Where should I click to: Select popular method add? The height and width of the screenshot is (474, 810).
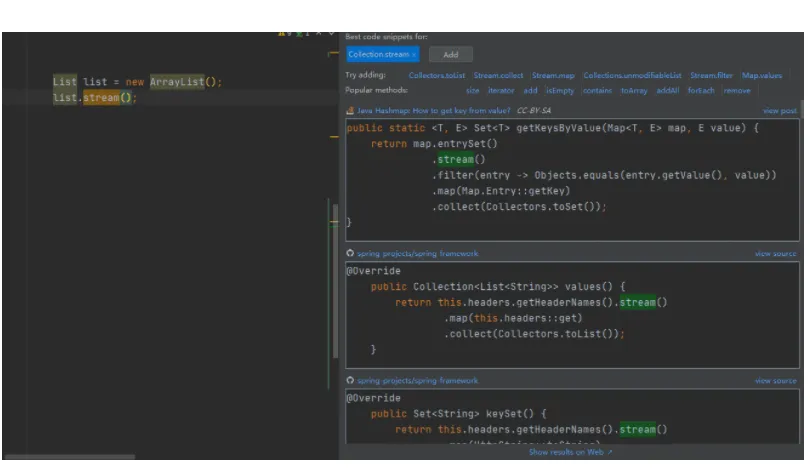[530, 90]
